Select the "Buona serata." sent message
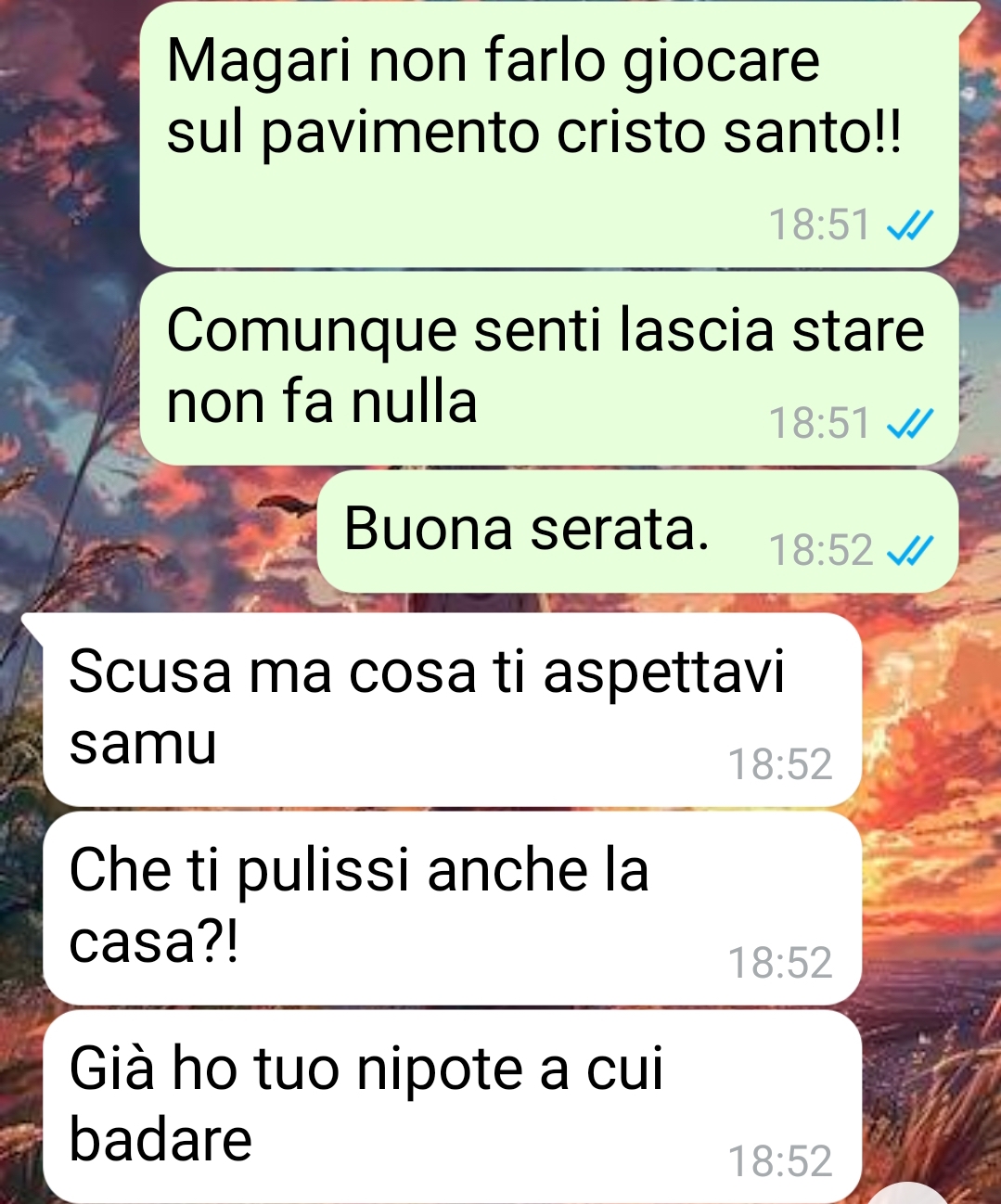This screenshot has height=1204, width=1001. [x=638, y=532]
